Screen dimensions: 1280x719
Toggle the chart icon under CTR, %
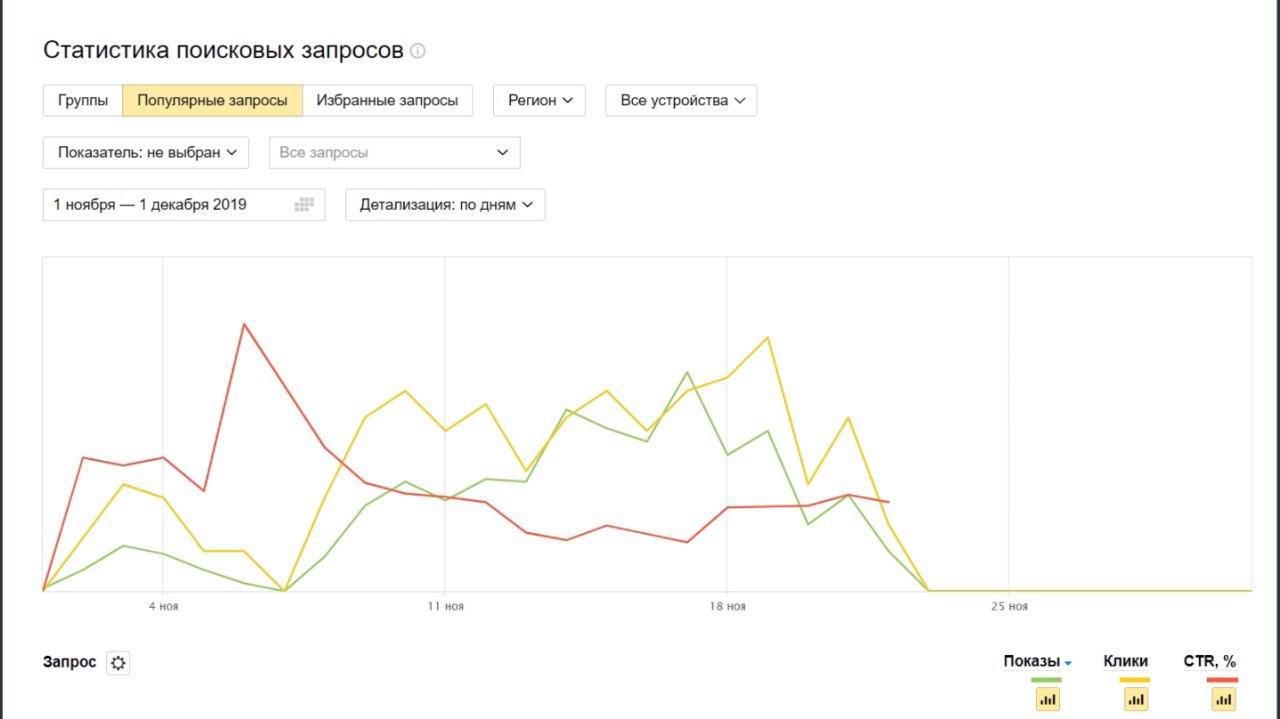[1223, 700]
